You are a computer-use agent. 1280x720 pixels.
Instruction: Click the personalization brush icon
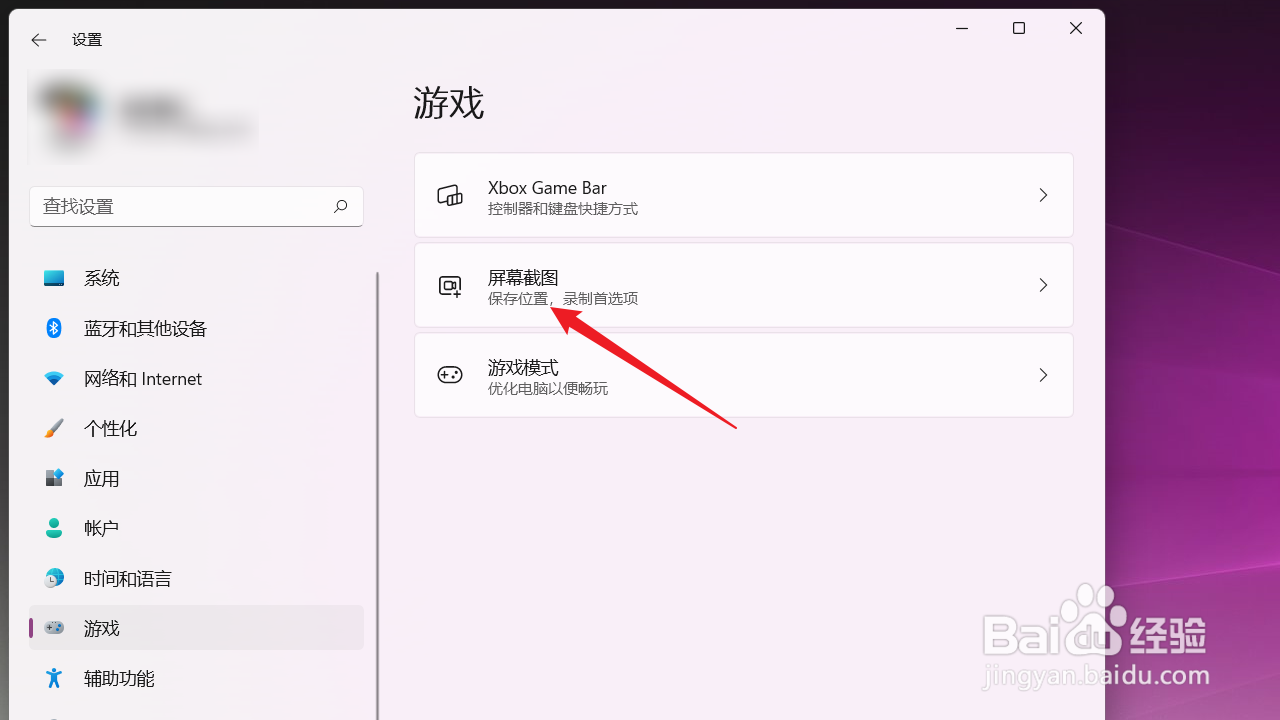click(53, 428)
